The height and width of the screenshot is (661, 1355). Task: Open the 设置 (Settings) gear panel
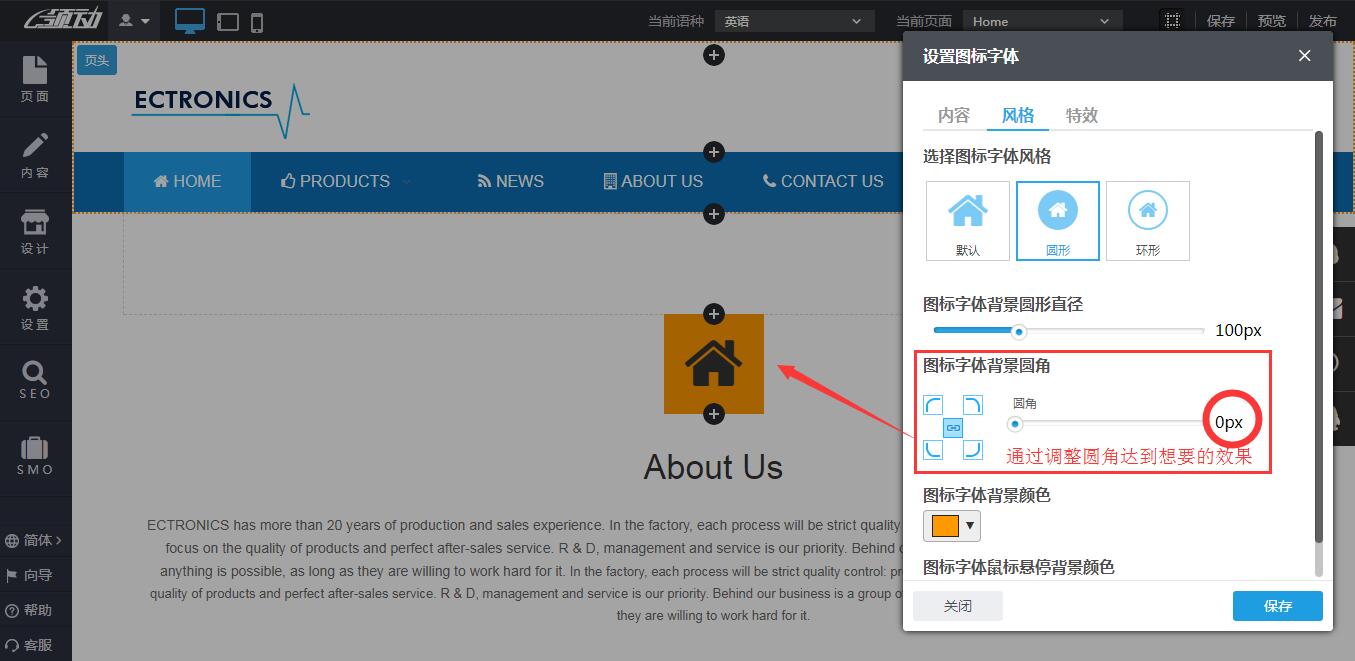point(35,308)
